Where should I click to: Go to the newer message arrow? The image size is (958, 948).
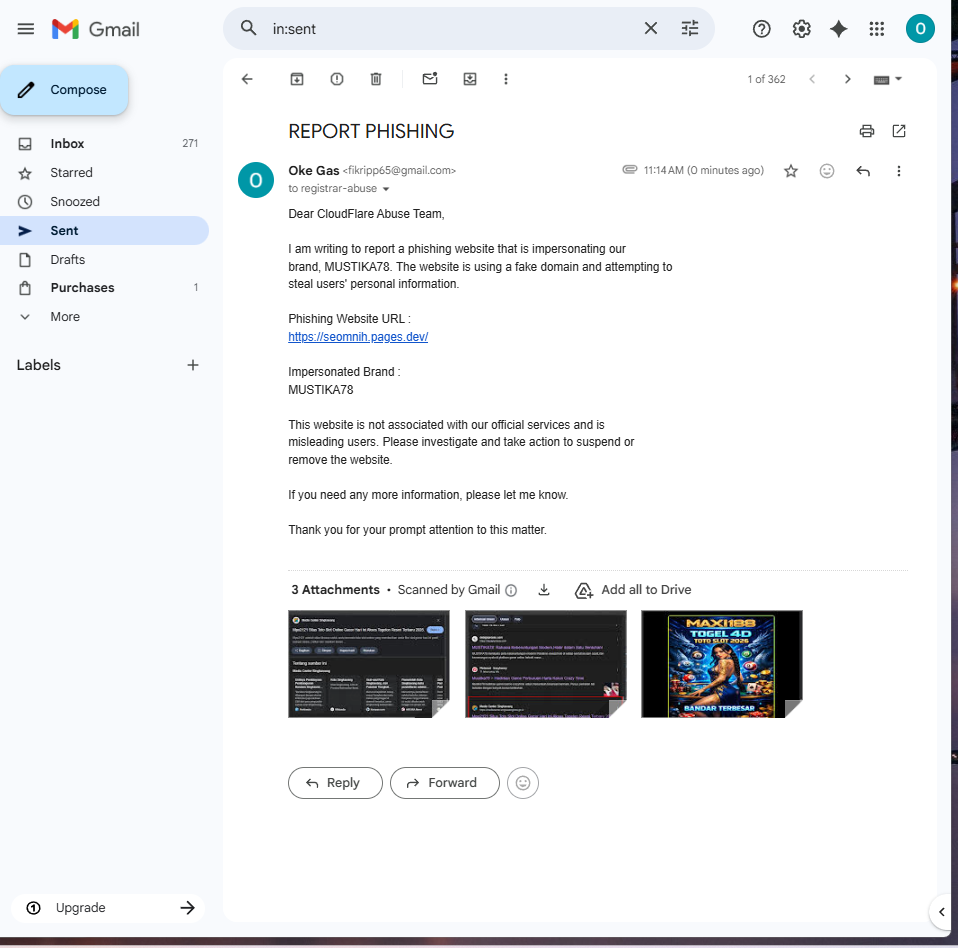coord(812,79)
